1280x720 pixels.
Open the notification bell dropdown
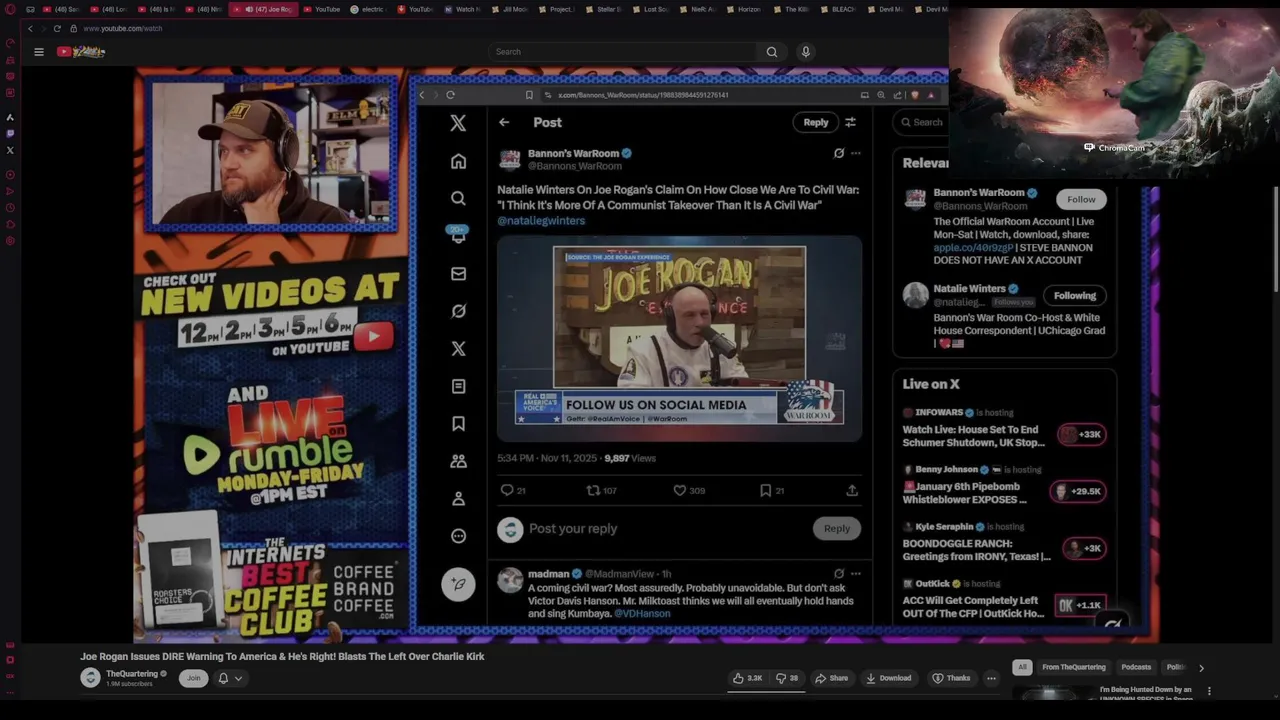point(229,678)
